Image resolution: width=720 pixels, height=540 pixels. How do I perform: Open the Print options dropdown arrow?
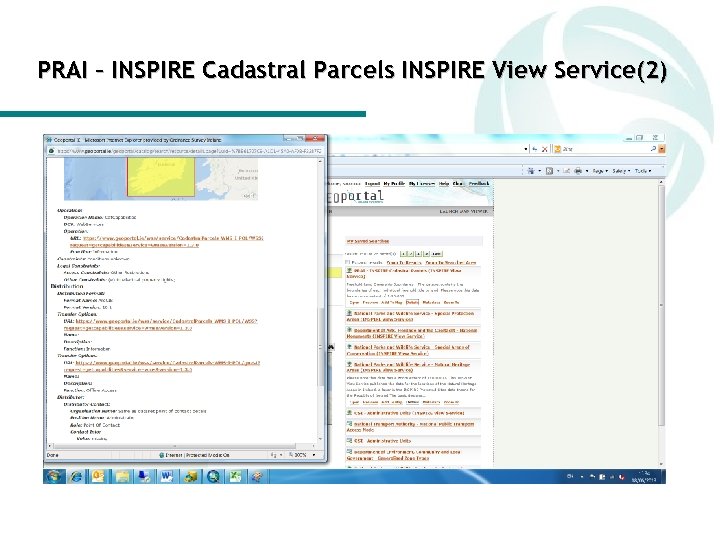pyautogui.click(x=587, y=171)
